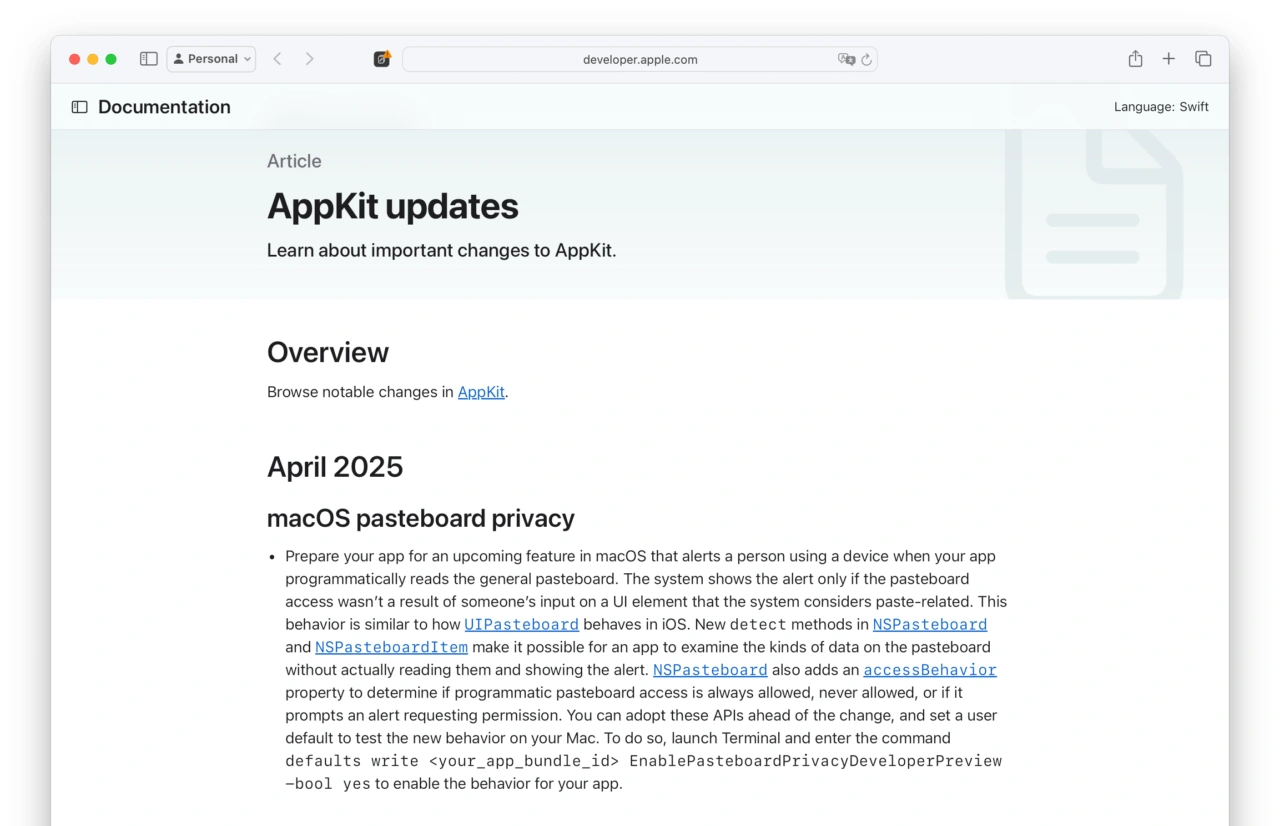1280x826 pixels.
Task: Open first NSPasteboard link after detect methods
Action: (930, 625)
